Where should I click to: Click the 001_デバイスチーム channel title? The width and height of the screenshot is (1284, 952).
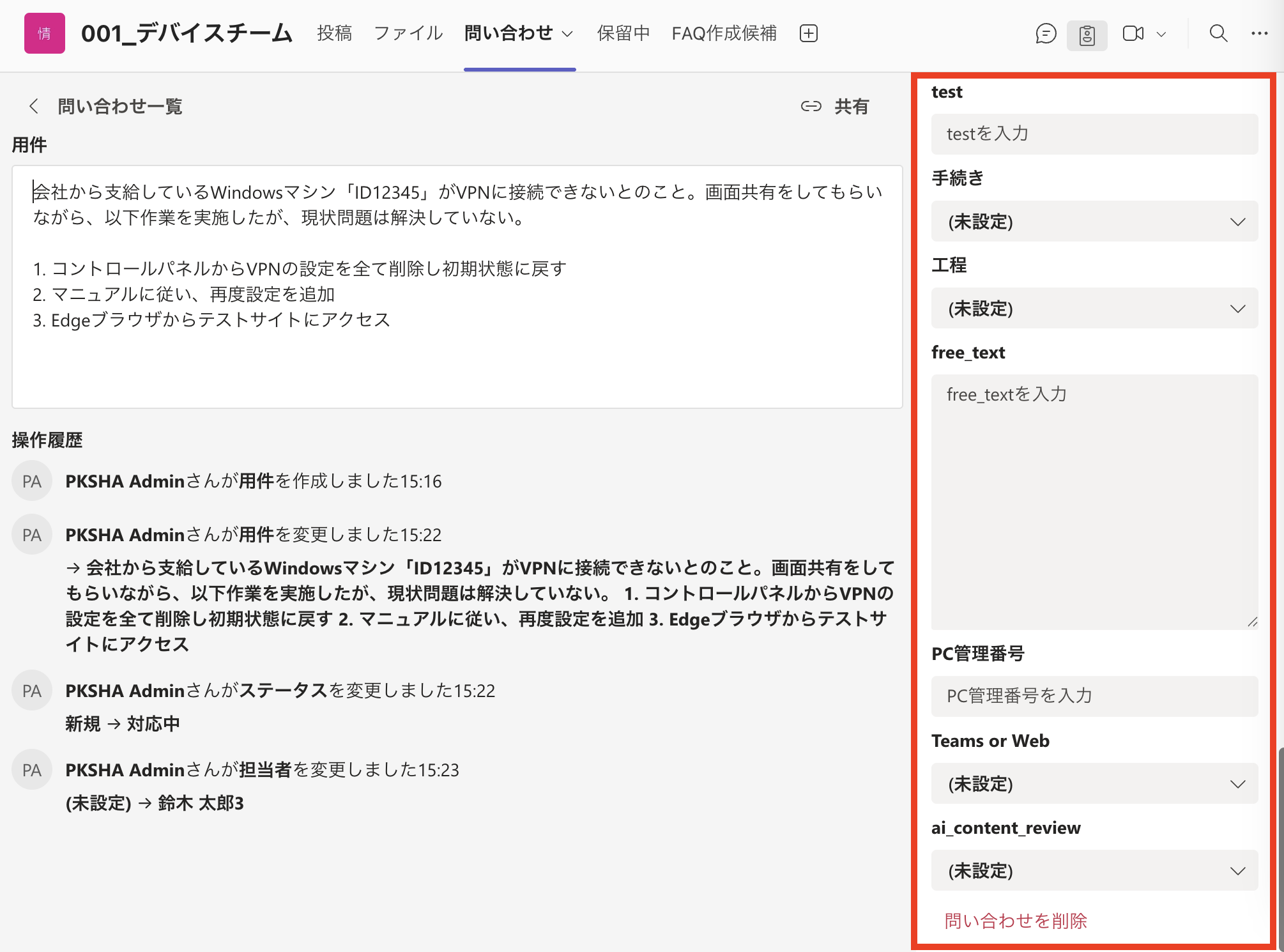tap(187, 33)
